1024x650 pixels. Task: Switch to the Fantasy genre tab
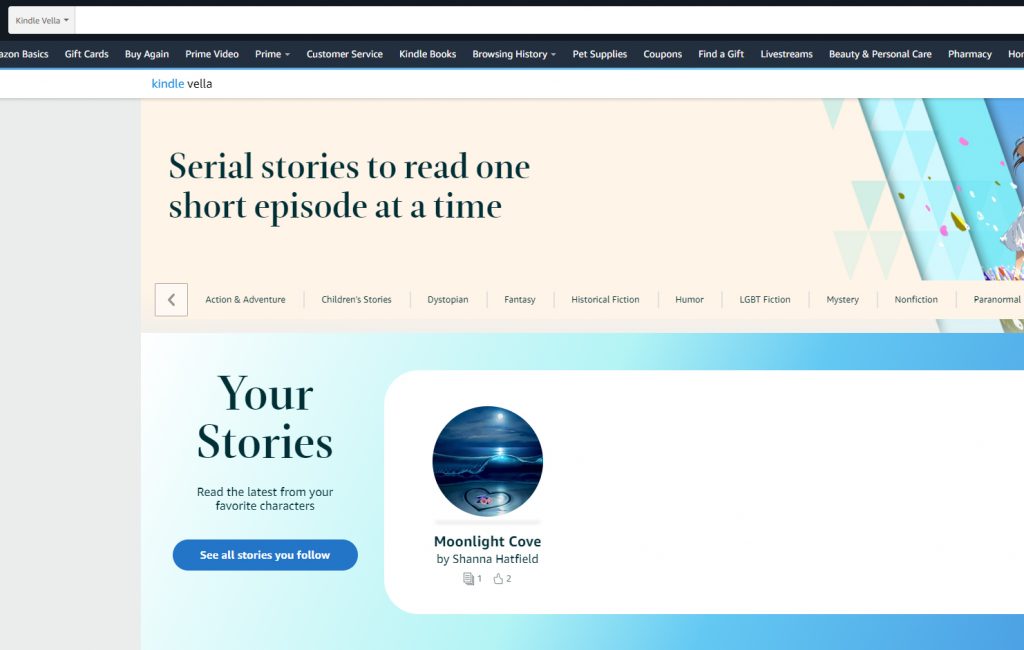pyautogui.click(x=520, y=299)
